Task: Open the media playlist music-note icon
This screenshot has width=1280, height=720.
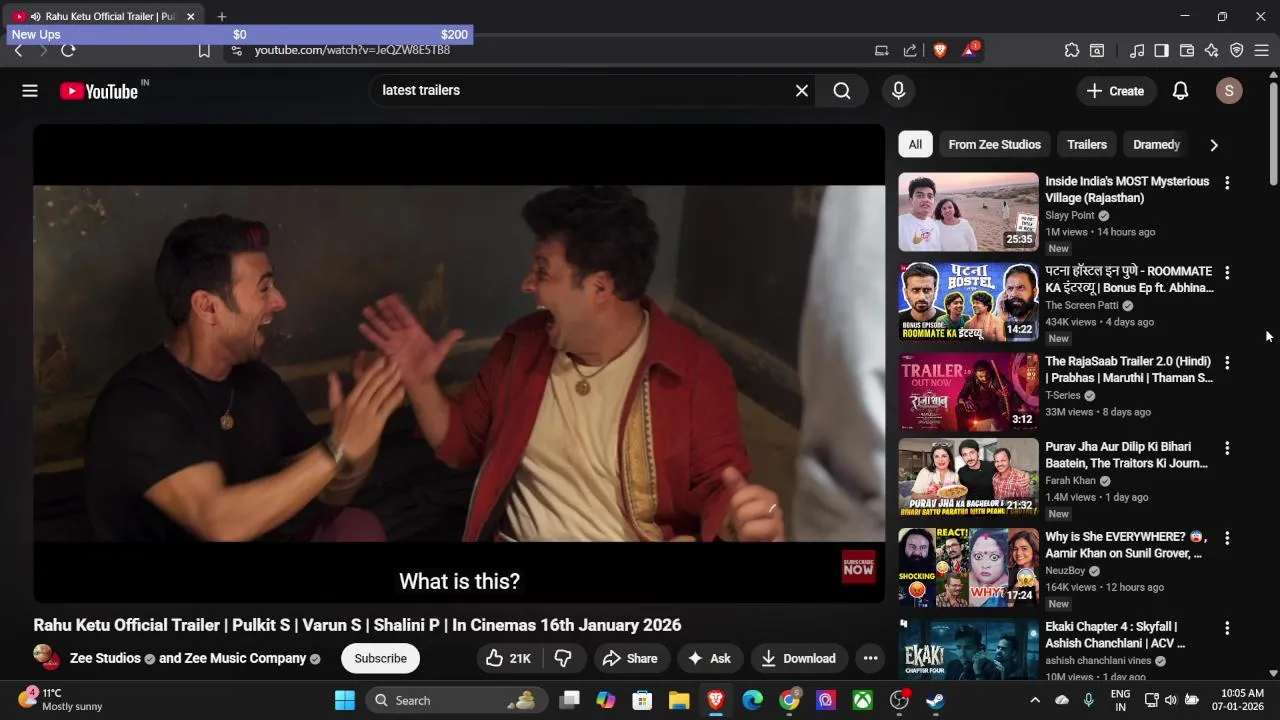Action: [1137, 50]
